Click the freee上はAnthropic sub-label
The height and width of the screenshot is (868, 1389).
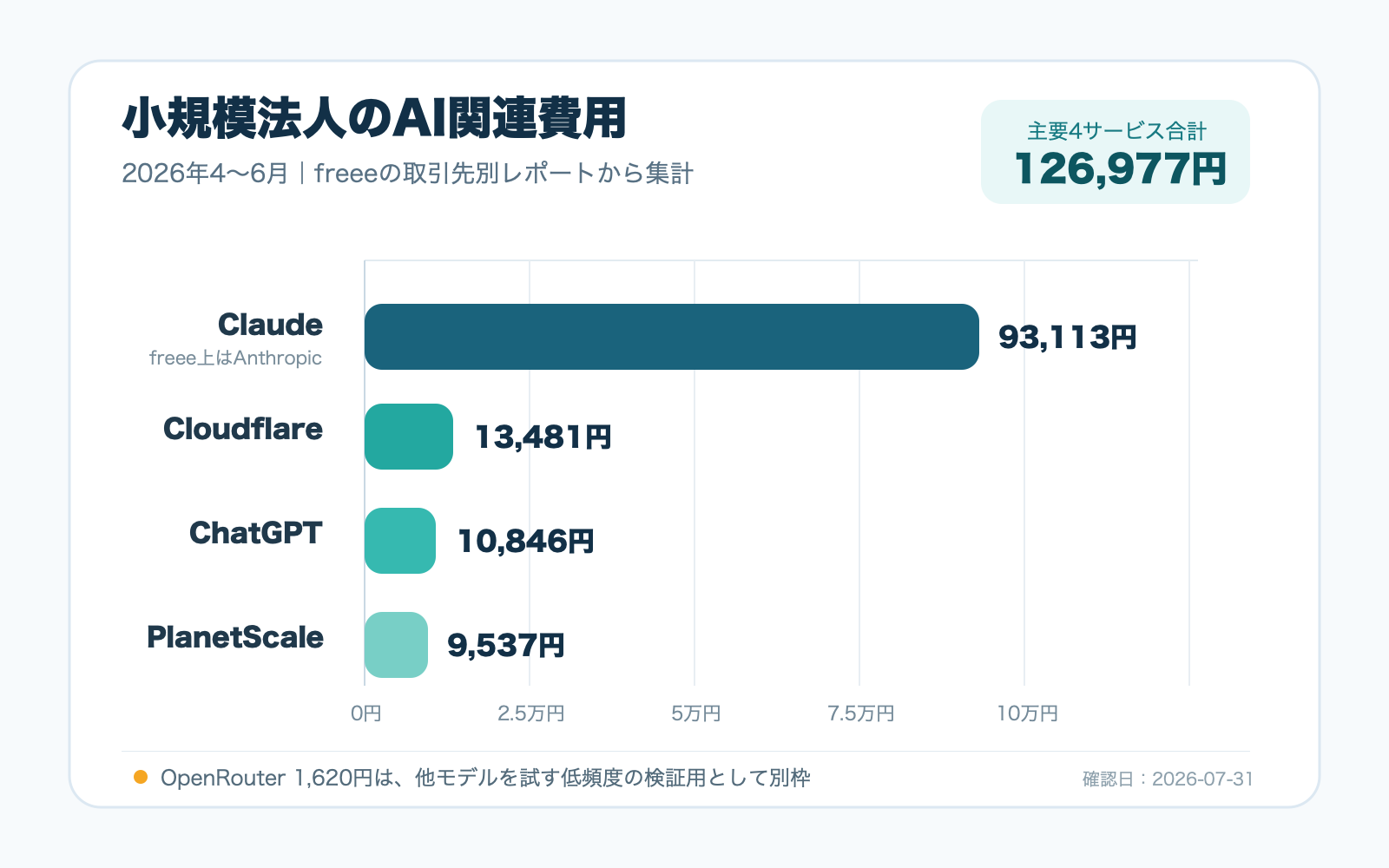tap(235, 358)
